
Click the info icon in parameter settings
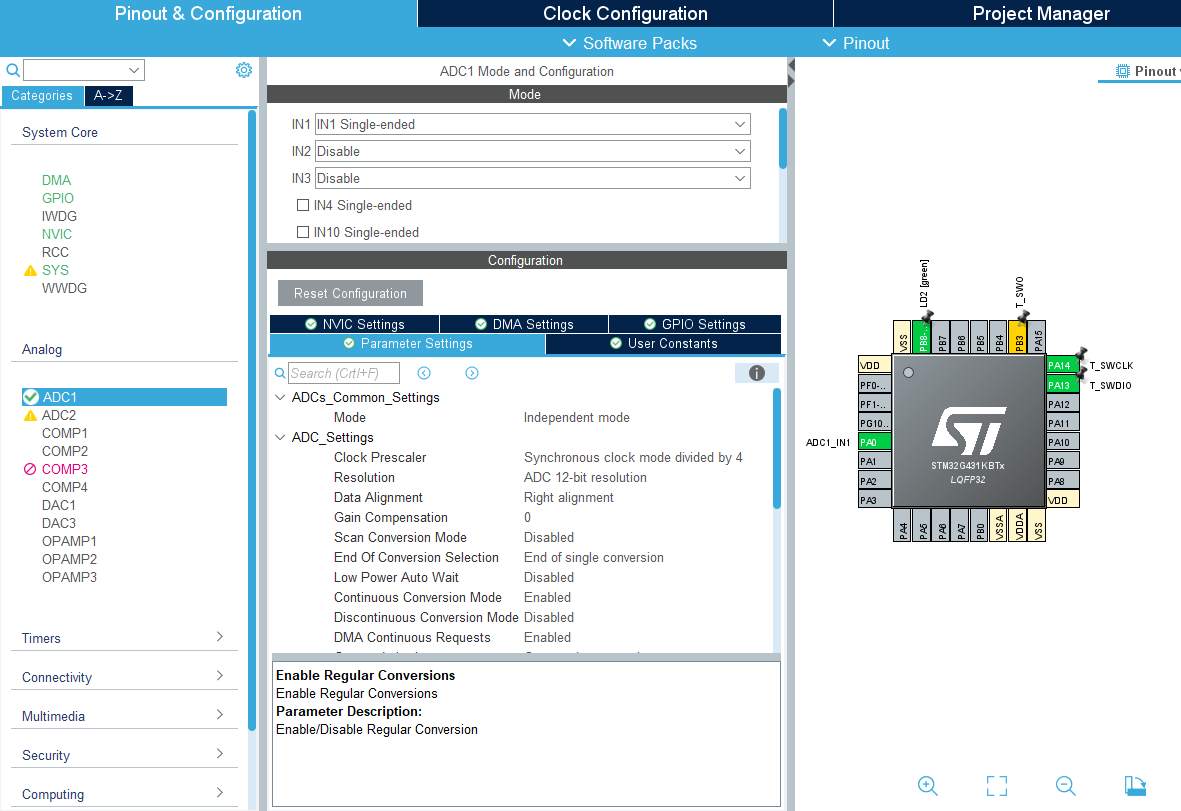[756, 373]
